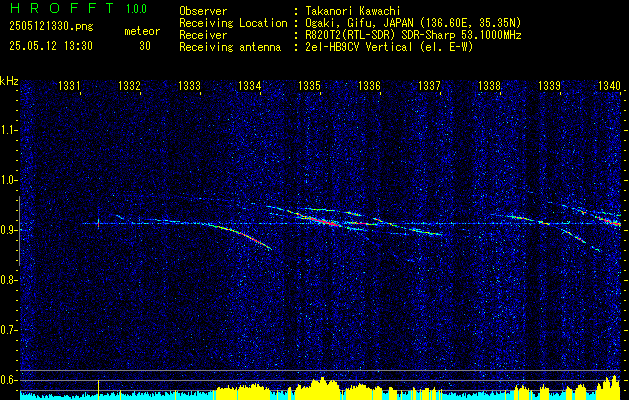This screenshot has width=629, height=400.
Task: Click the 'Receiving Location' label
Action: [x=233, y=23]
